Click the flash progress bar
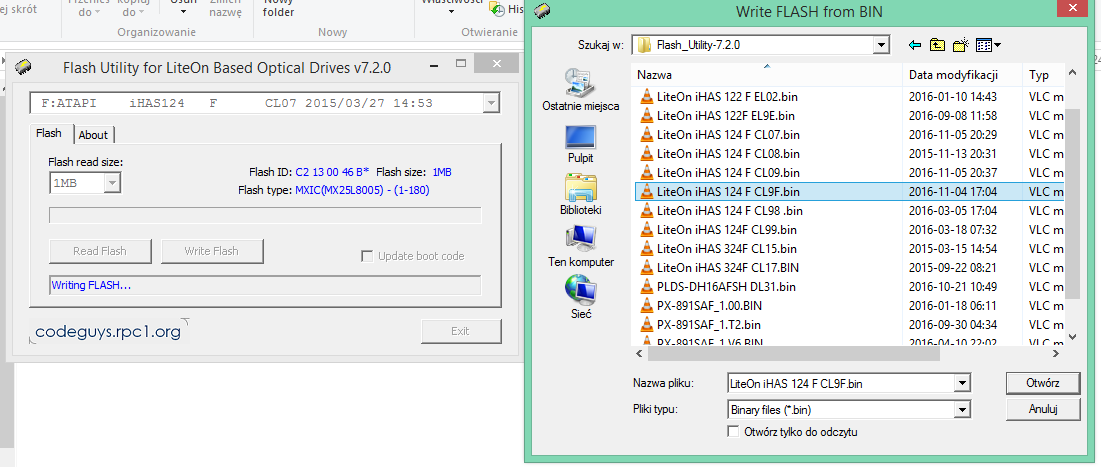 tap(265, 215)
